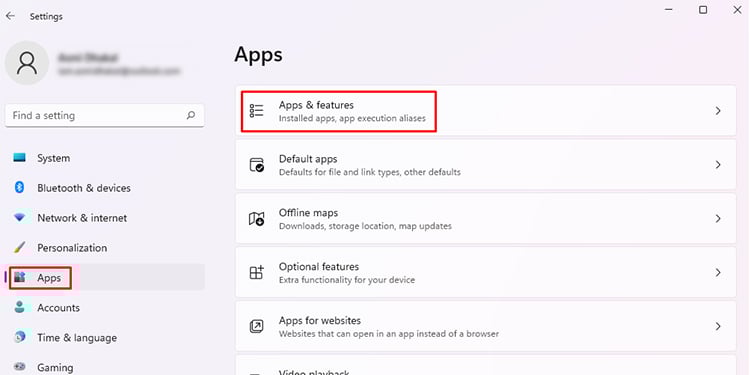
Task: Open Personalization category
Action: [x=105, y=248]
